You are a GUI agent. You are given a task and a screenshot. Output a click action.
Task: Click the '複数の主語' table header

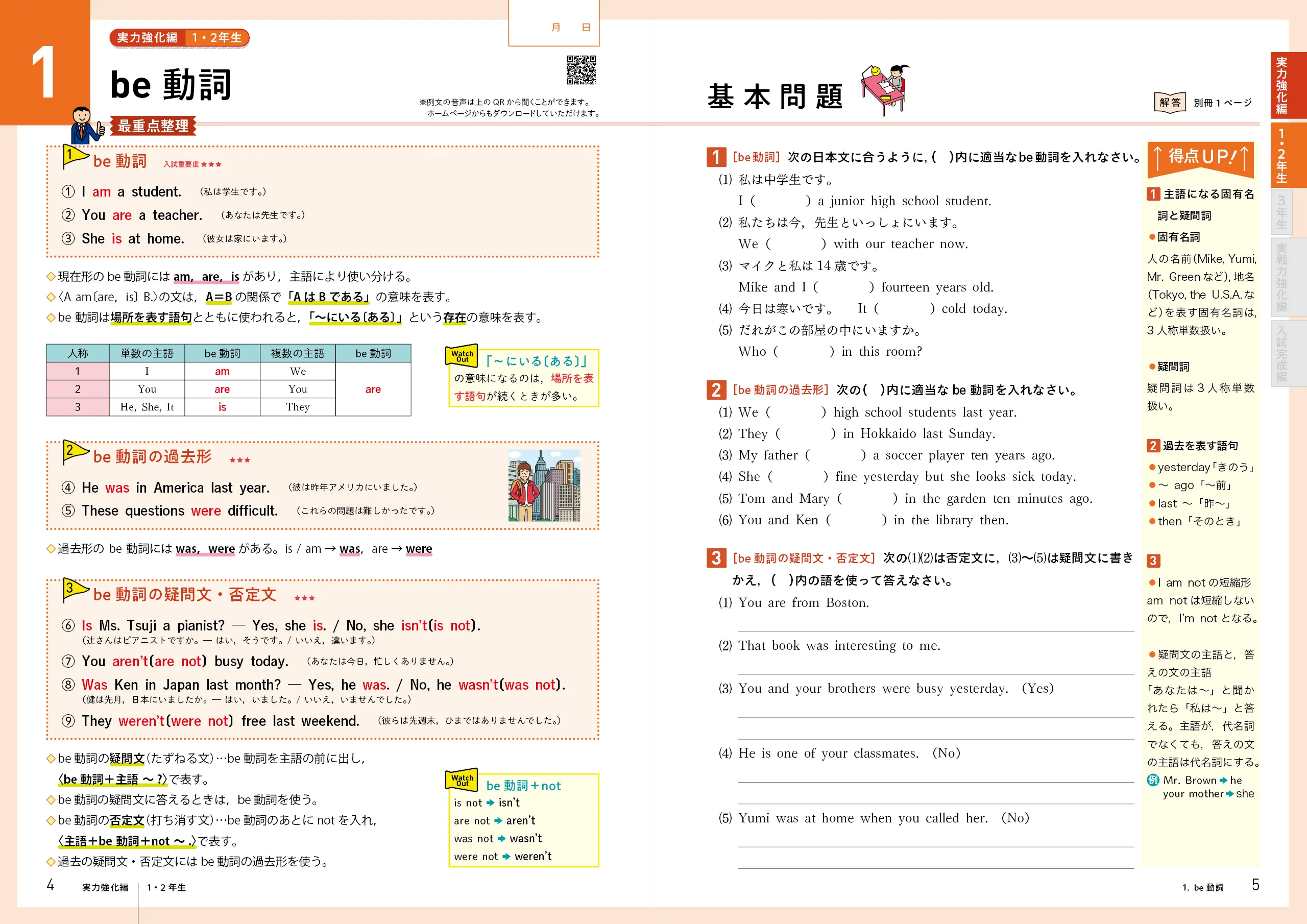(298, 354)
